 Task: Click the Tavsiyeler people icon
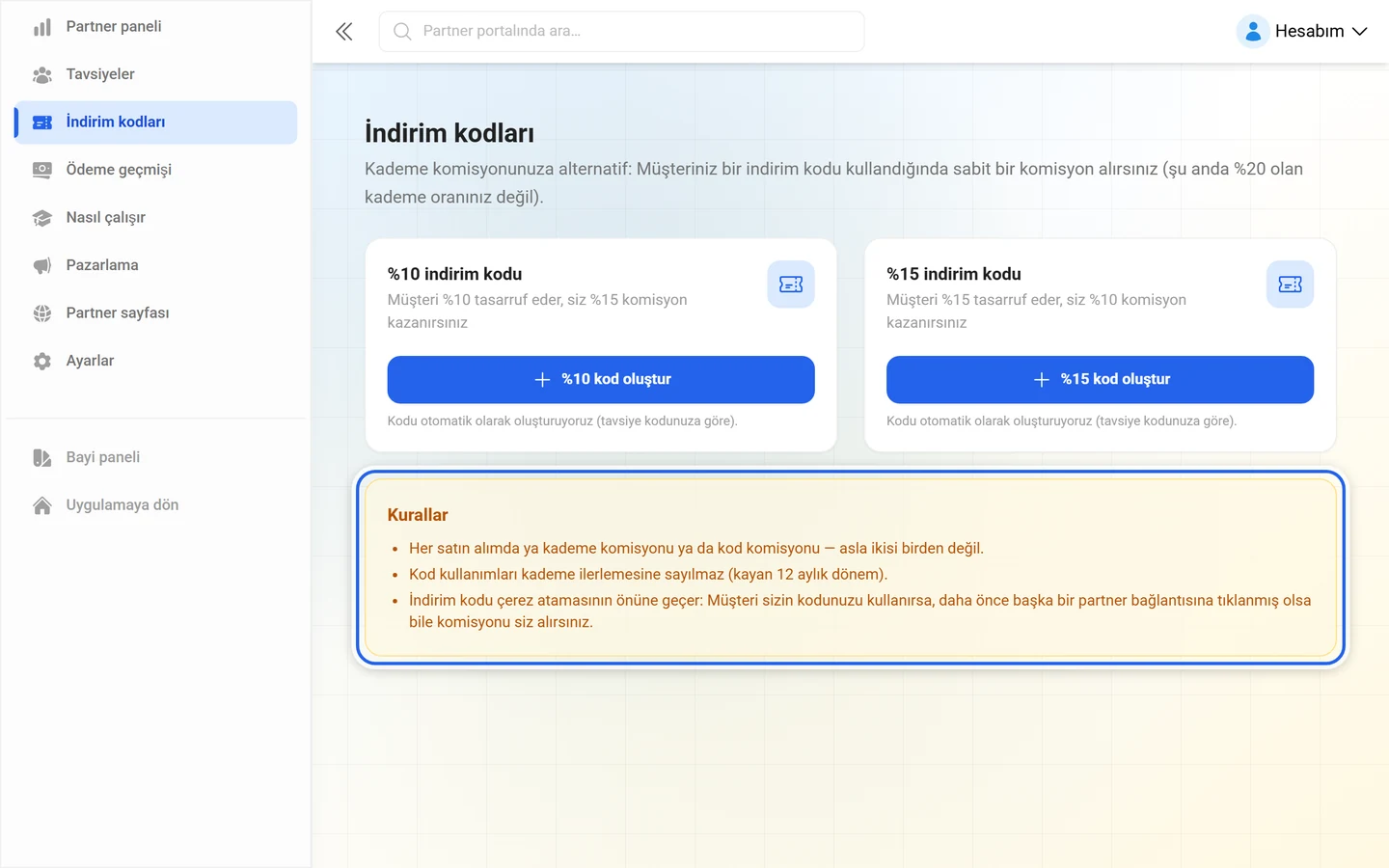click(42, 74)
